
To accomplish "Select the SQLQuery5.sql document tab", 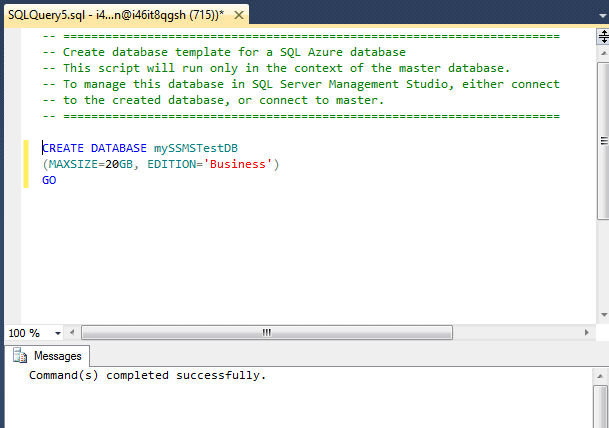I will coord(126,15).
